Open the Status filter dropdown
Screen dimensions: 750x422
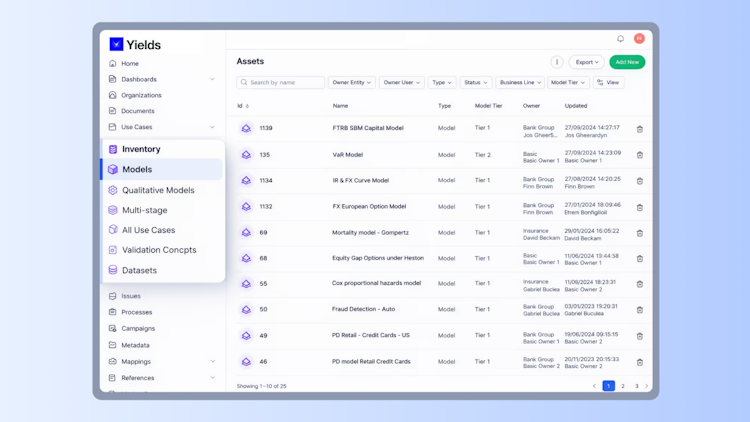(x=475, y=82)
